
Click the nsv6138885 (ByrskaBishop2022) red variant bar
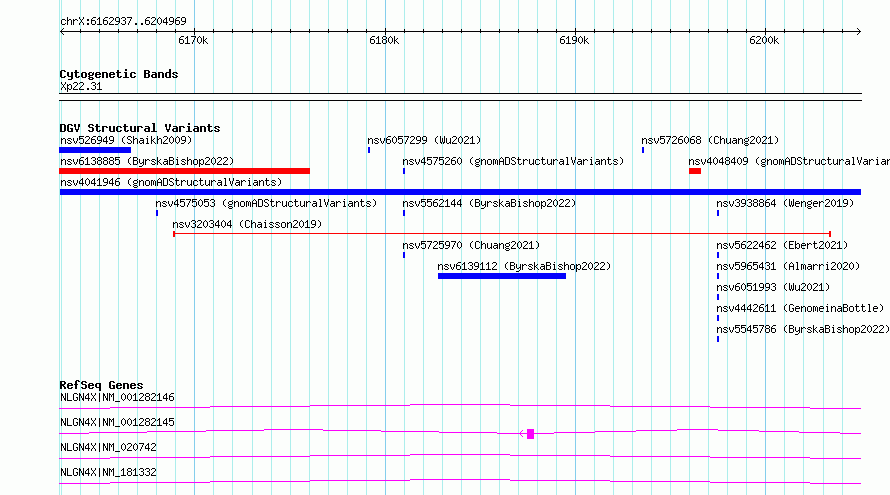184,171
